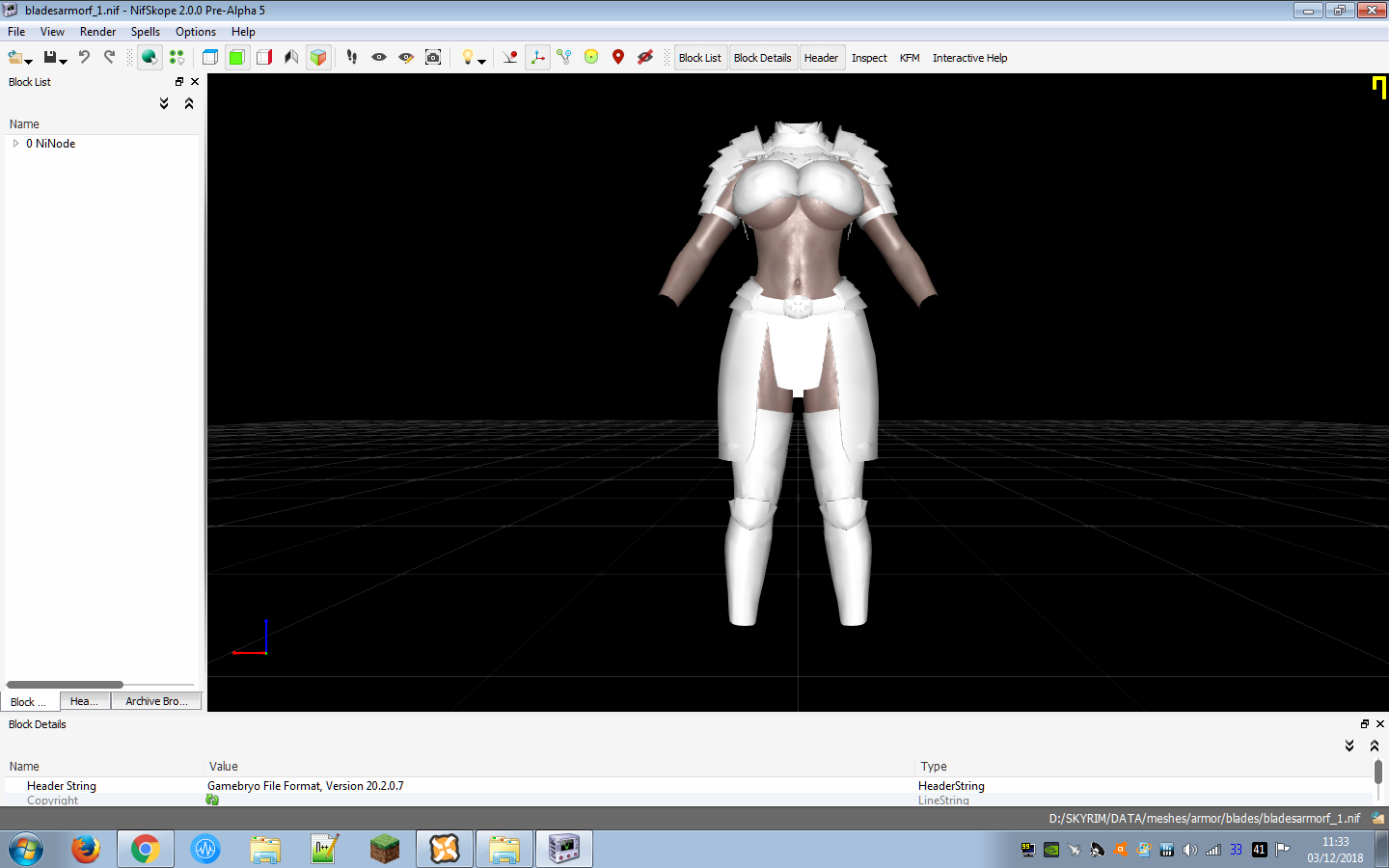Switch to the Hea... header tab

pyautogui.click(x=84, y=701)
